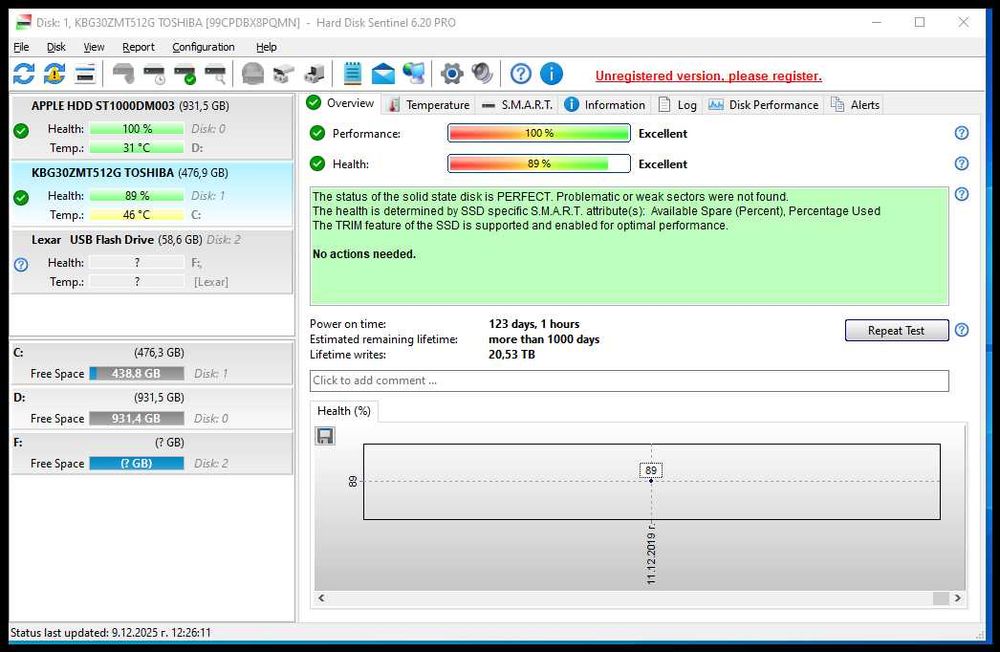Click the save floppy icon above the graph
Image resolution: width=1000 pixels, height=652 pixels.
click(x=325, y=436)
